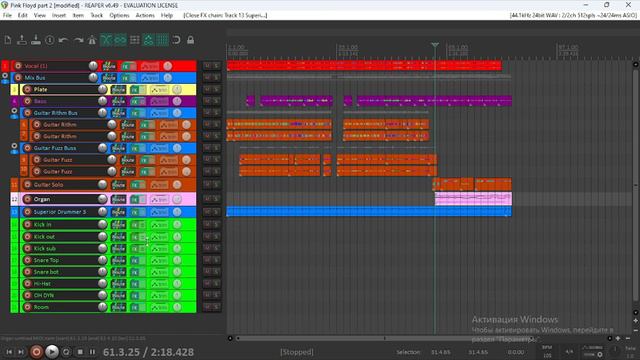640x360 pixels.
Task: Mute the Vocal (1) track
Action: click(207, 66)
